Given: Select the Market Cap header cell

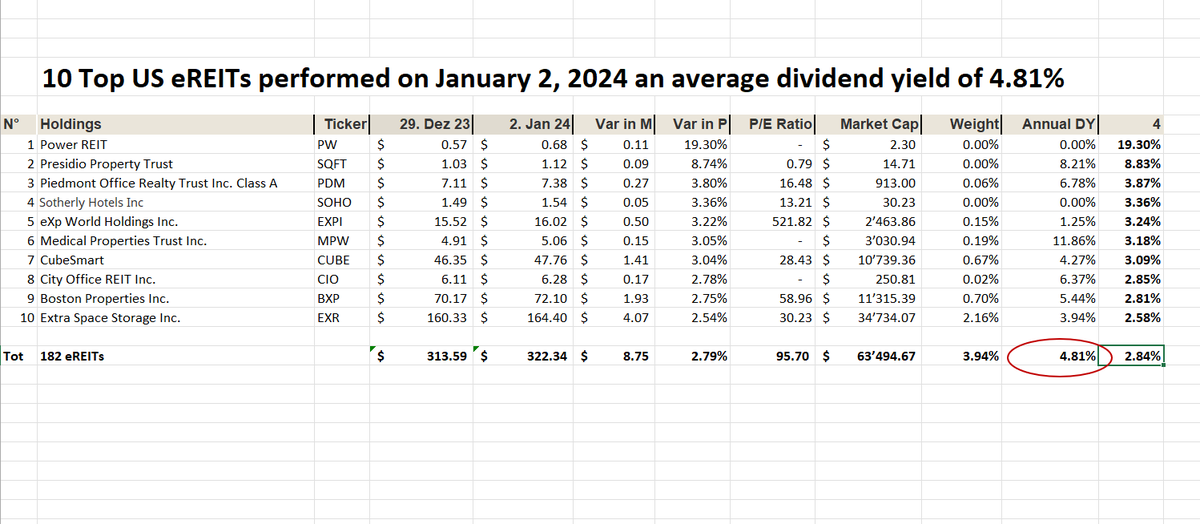Looking at the screenshot, I should (x=870, y=125).
